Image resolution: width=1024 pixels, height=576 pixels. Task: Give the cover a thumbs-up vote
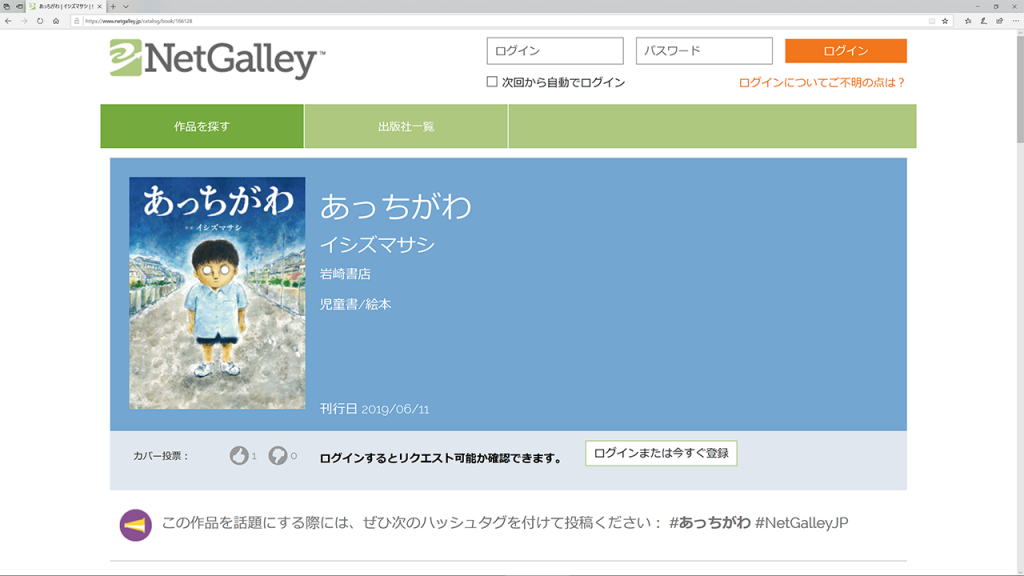pyautogui.click(x=237, y=454)
